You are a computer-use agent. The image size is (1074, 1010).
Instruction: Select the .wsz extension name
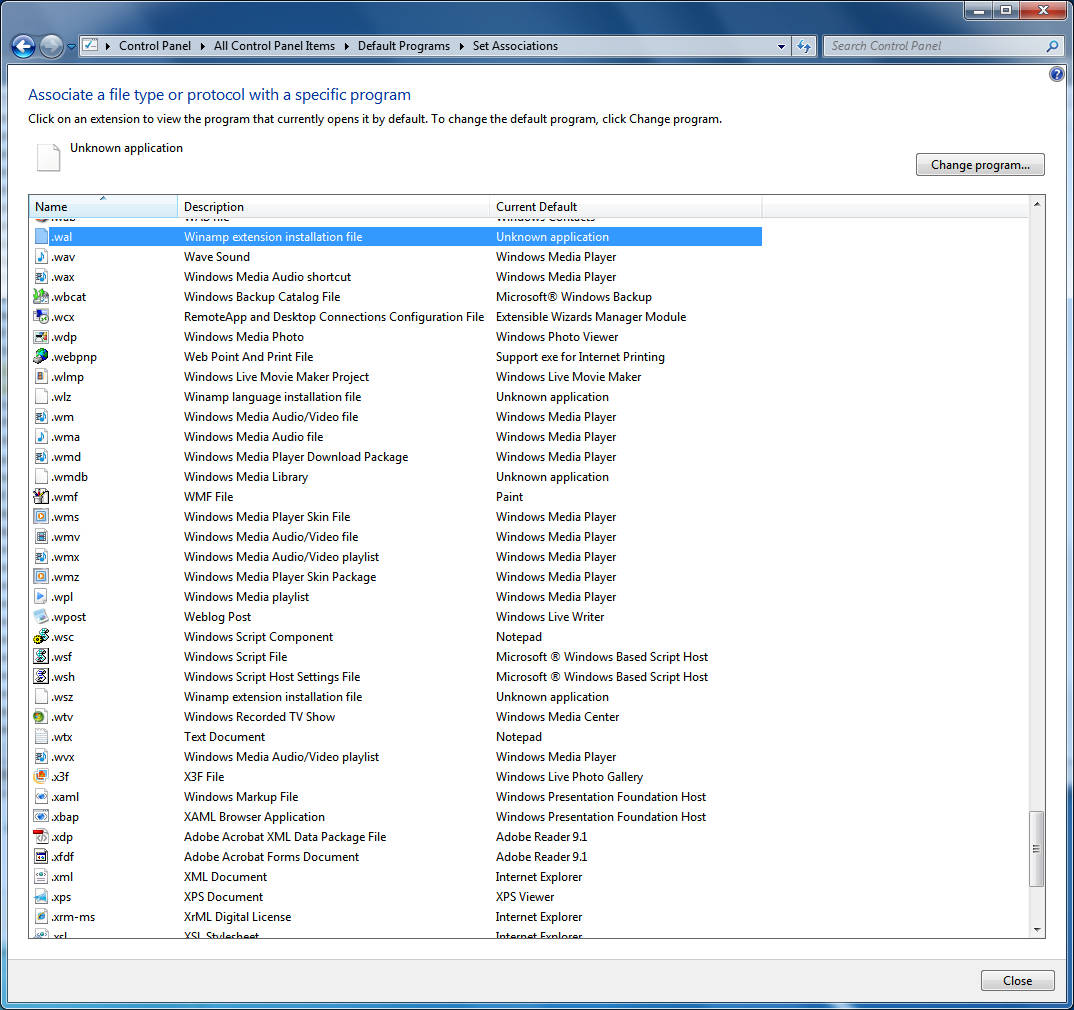point(62,697)
